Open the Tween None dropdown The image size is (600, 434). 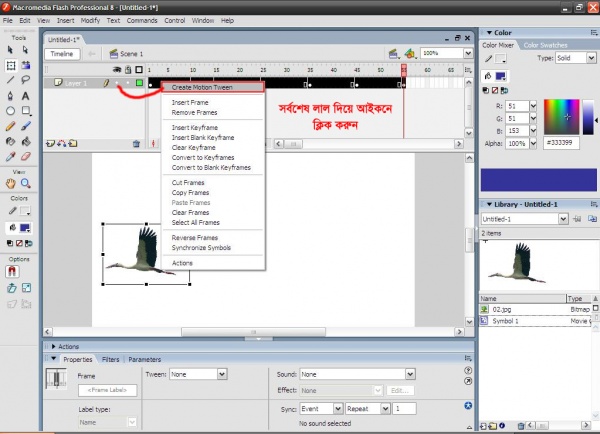[222, 374]
